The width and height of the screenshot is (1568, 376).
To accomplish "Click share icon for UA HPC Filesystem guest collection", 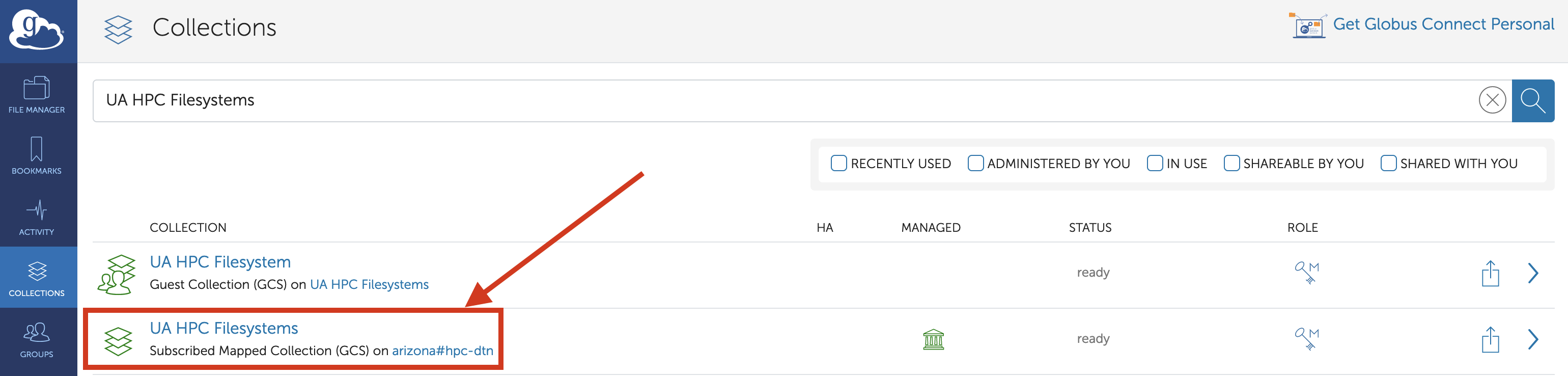I will click(x=1490, y=273).
